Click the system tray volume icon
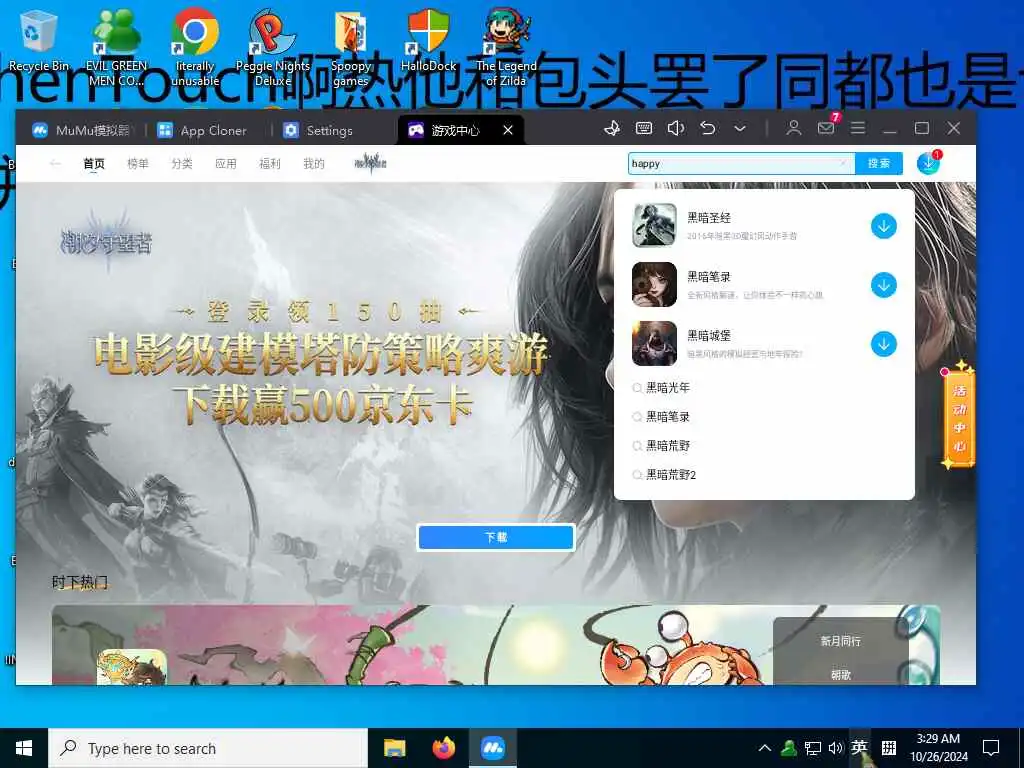The image size is (1024, 768). [835, 748]
